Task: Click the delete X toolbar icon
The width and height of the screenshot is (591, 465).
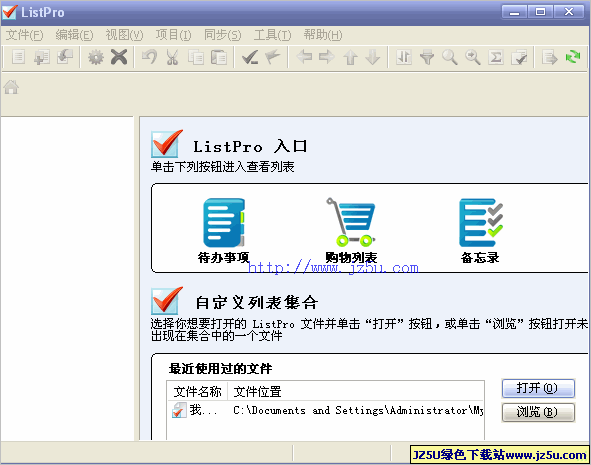Action: [119, 57]
